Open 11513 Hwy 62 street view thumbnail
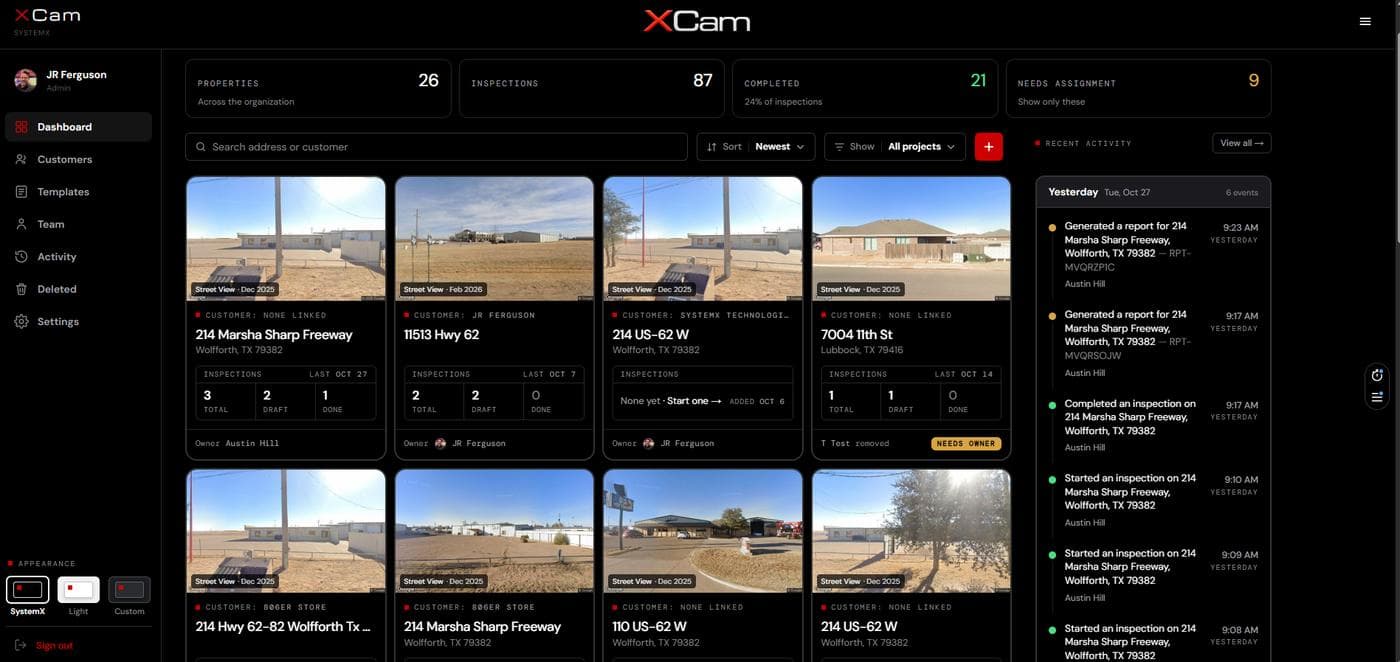Viewport: 1400px width, 662px height. click(494, 239)
